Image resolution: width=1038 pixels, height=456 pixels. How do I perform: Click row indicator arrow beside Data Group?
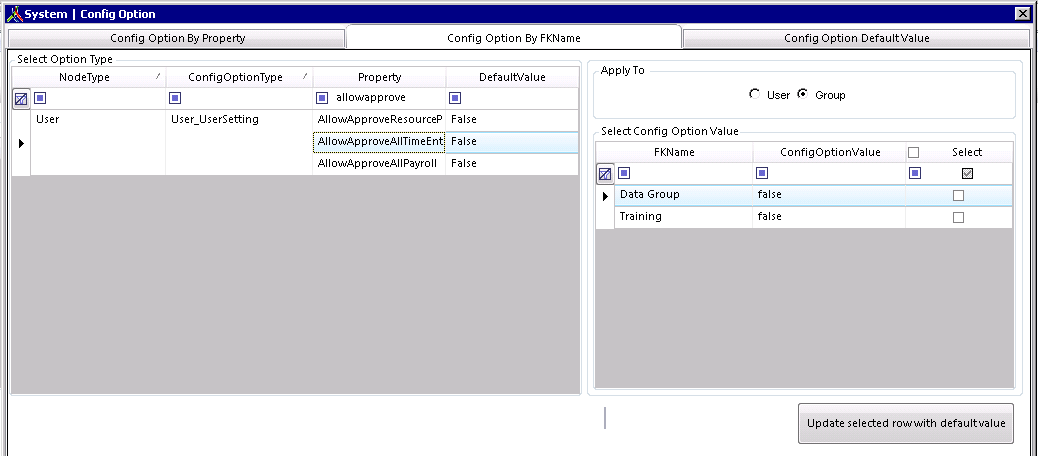pos(605,196)
